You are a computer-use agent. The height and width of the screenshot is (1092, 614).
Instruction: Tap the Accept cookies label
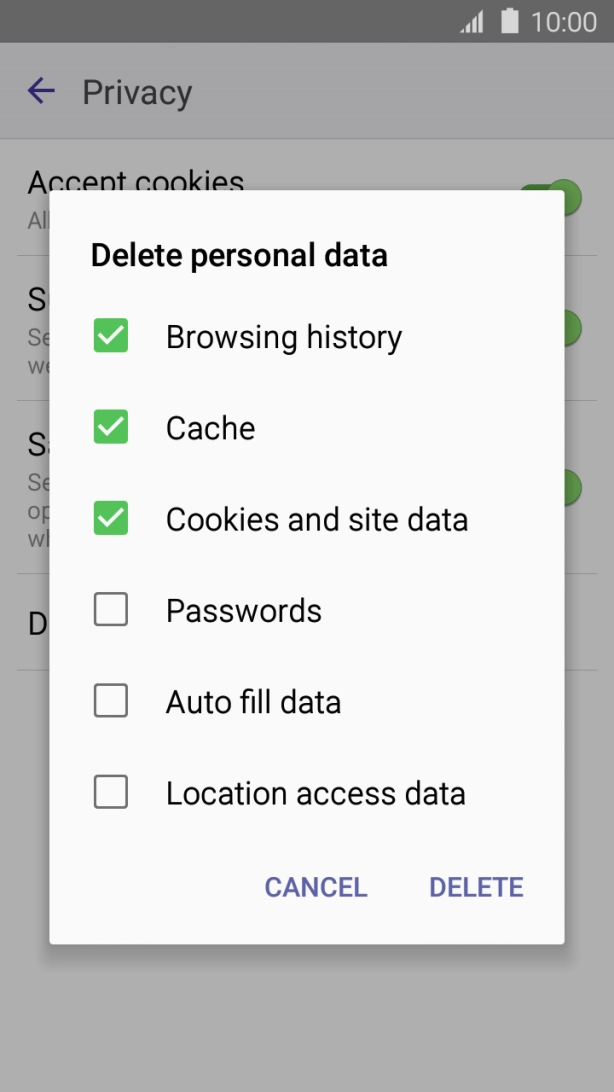tap(135, 182)
